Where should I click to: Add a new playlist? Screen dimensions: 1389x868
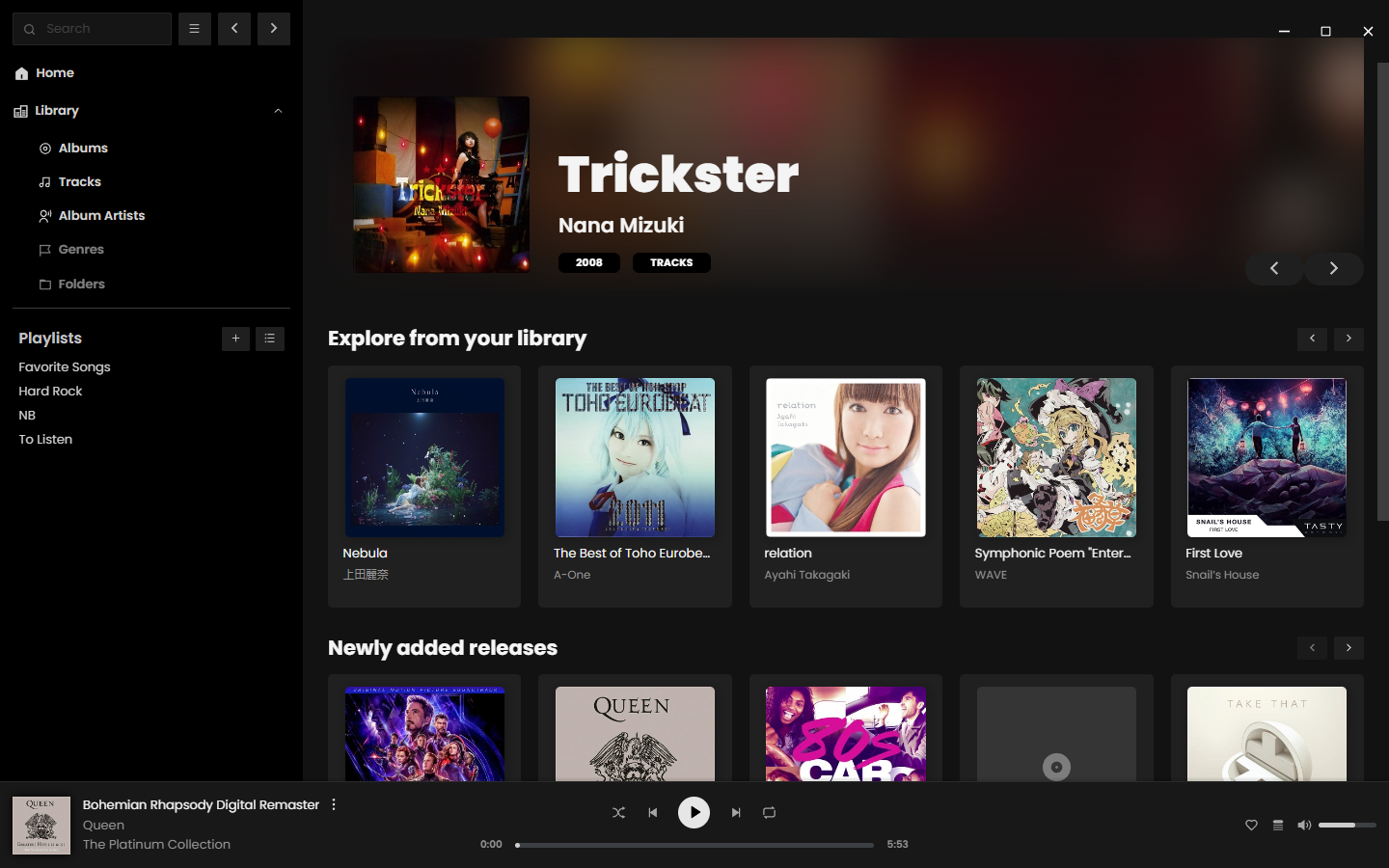[235, 339]
